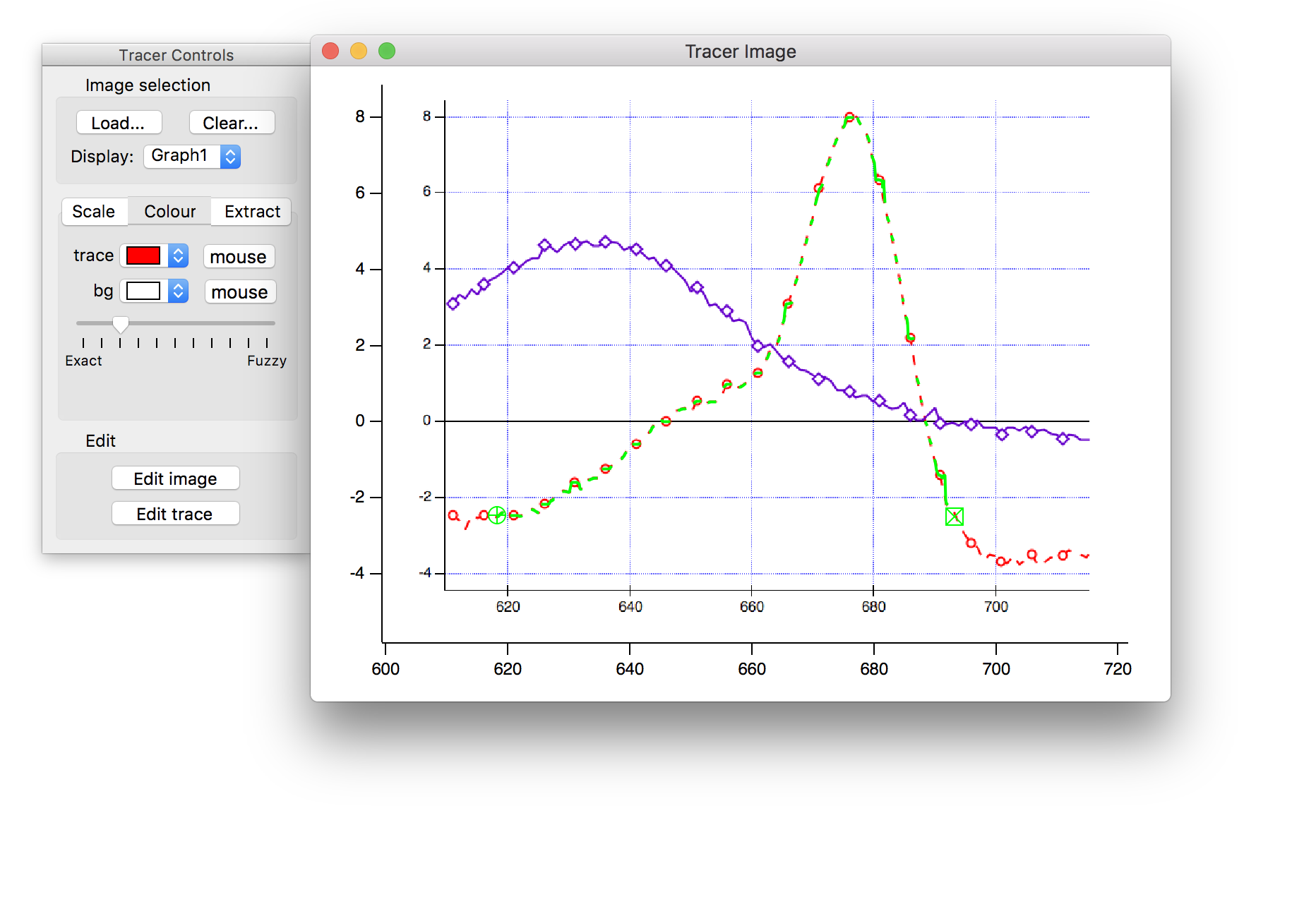Click the Exact-Fuzzy slider thumb
The image size is (1316, 909).
click(121, 324)
